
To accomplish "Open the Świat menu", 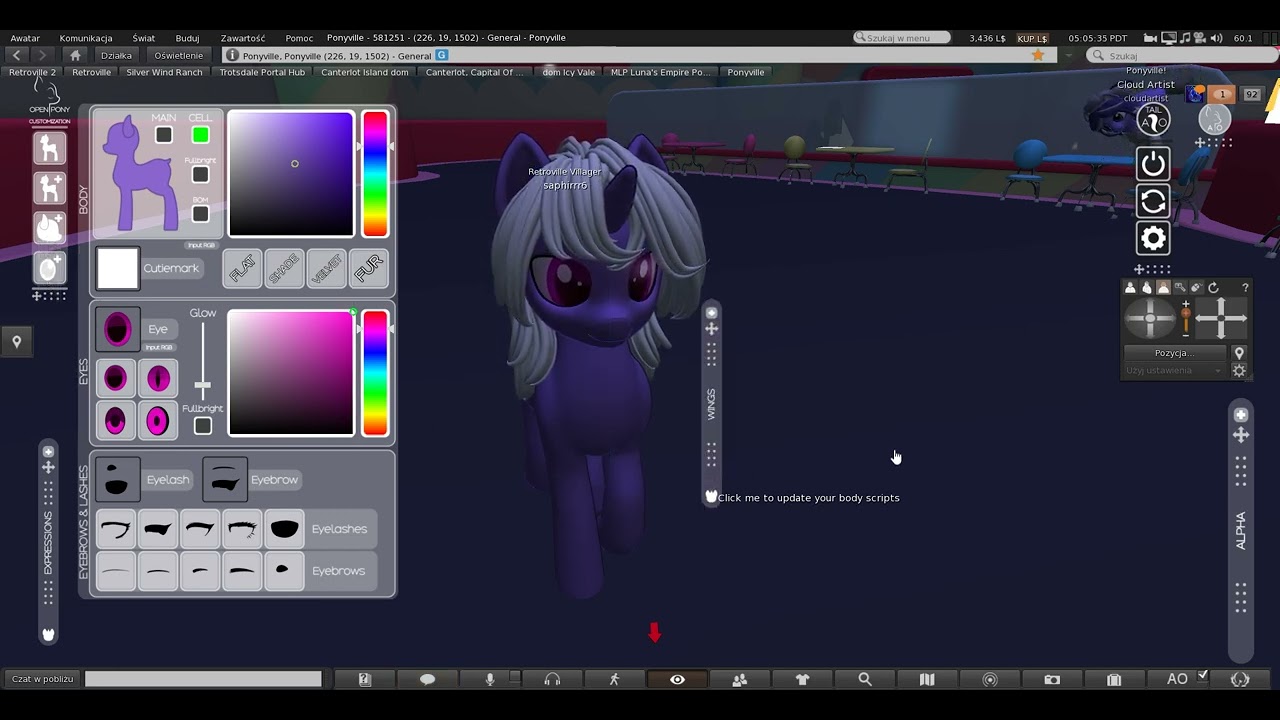I will click(144, 38).
